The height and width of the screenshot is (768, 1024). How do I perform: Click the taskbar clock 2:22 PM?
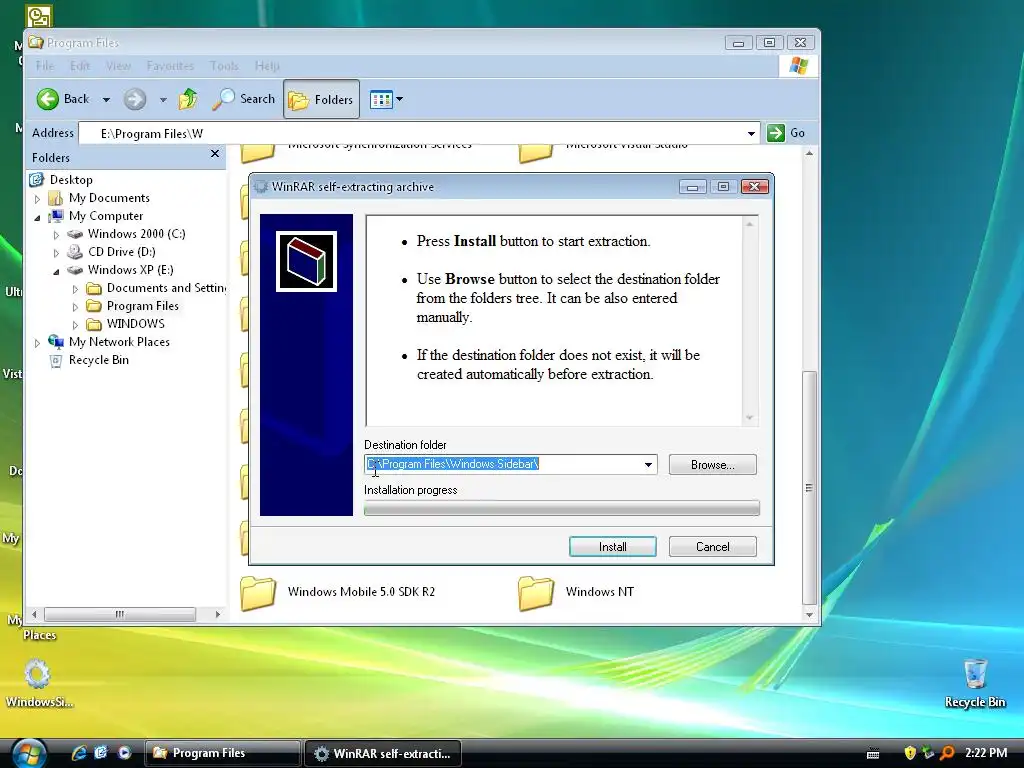[x=986, y=753]
